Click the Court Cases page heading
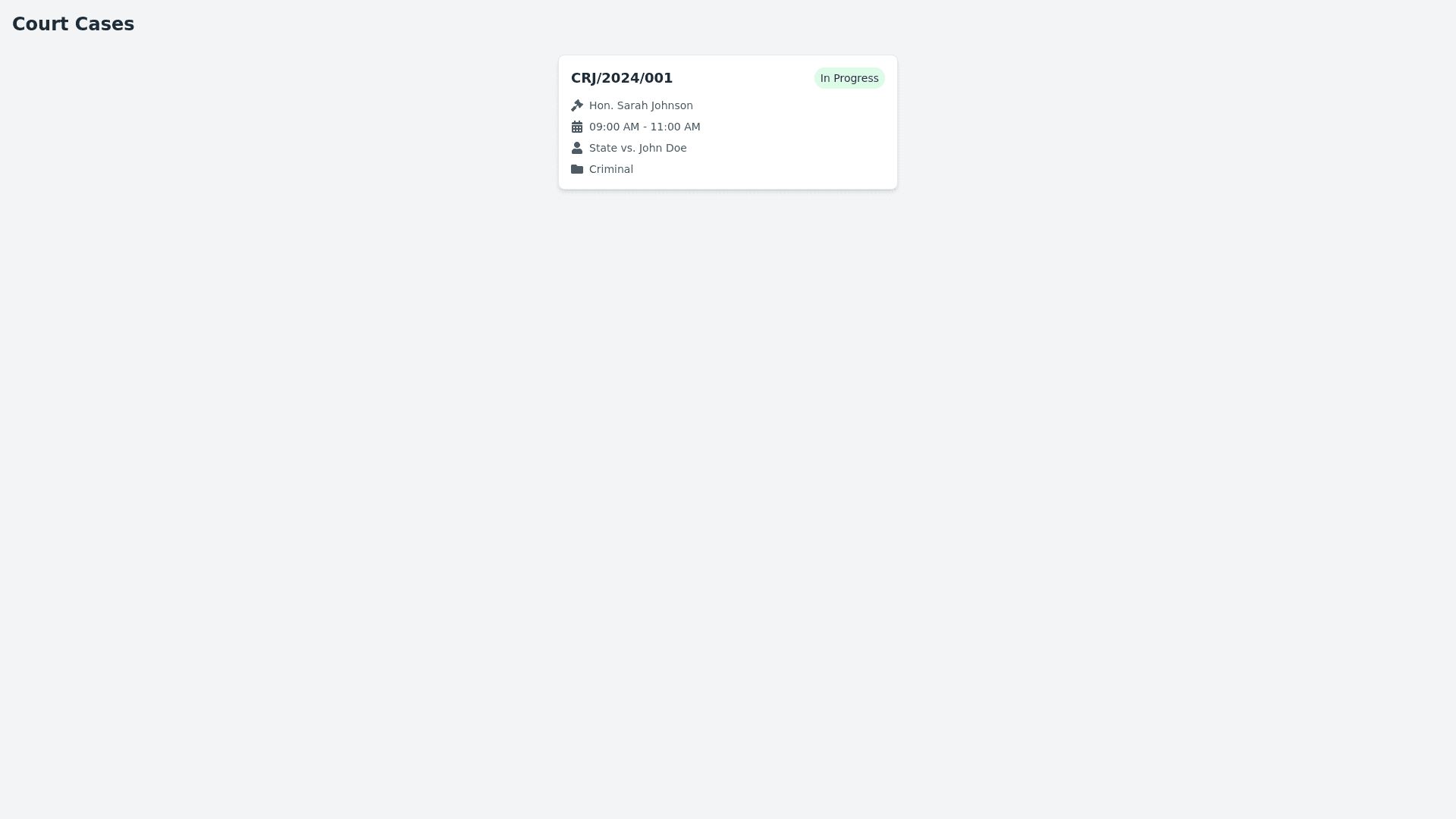 tap(73, 24)
